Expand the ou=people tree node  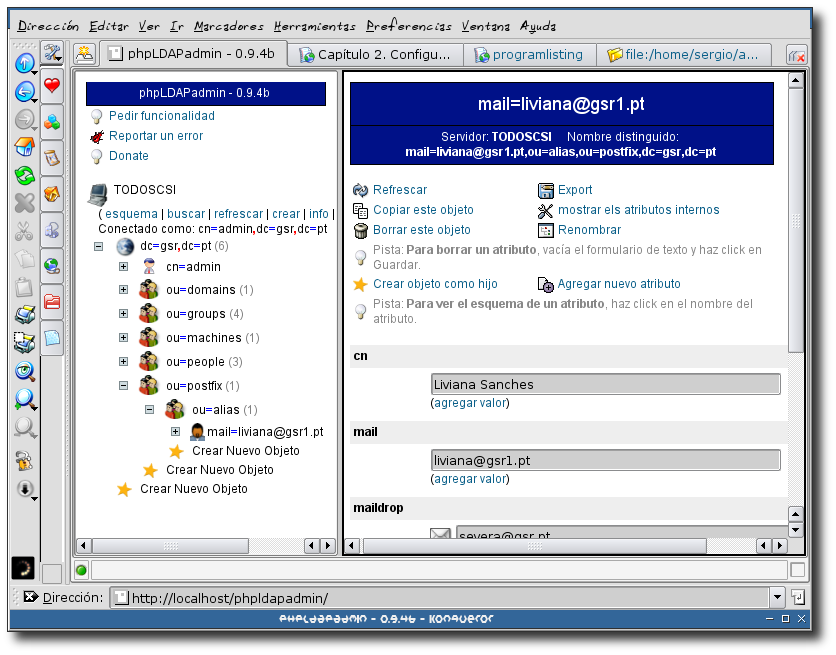123,362
